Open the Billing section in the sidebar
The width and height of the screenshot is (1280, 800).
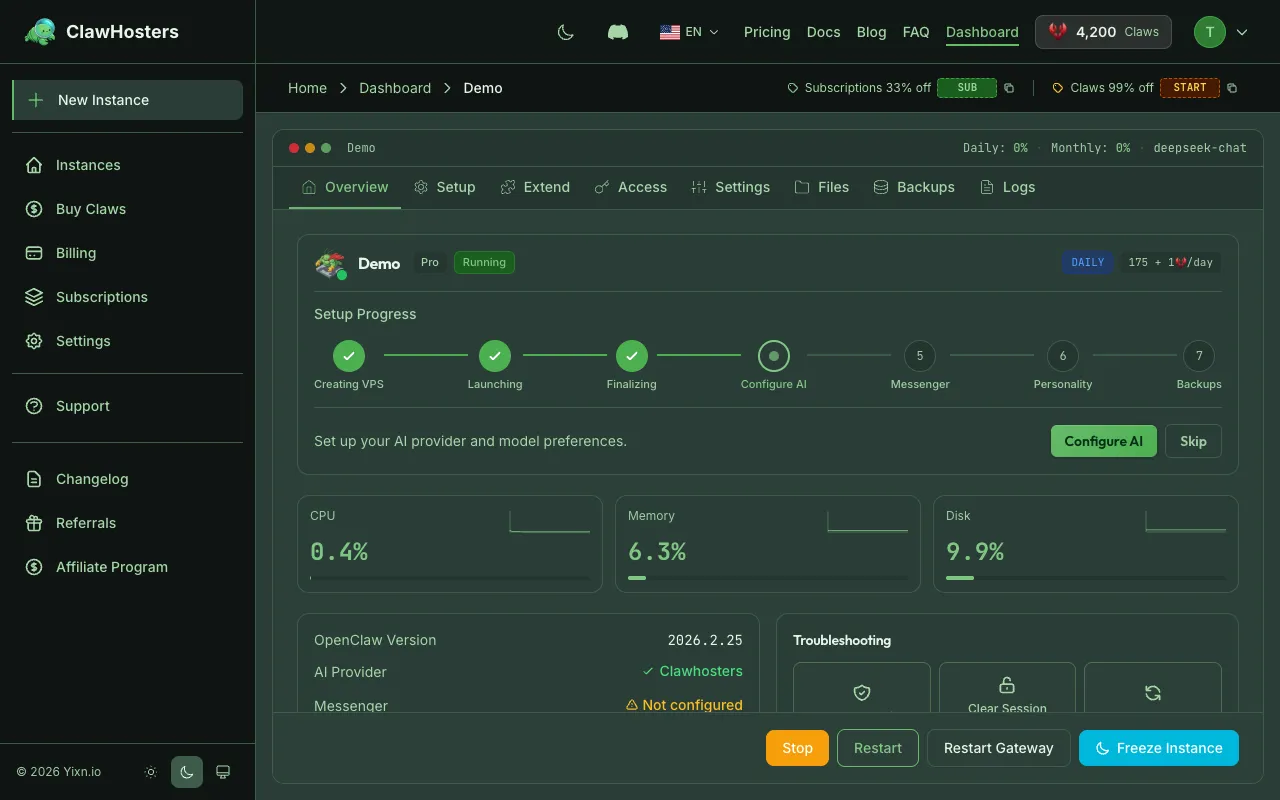[75, 253]
